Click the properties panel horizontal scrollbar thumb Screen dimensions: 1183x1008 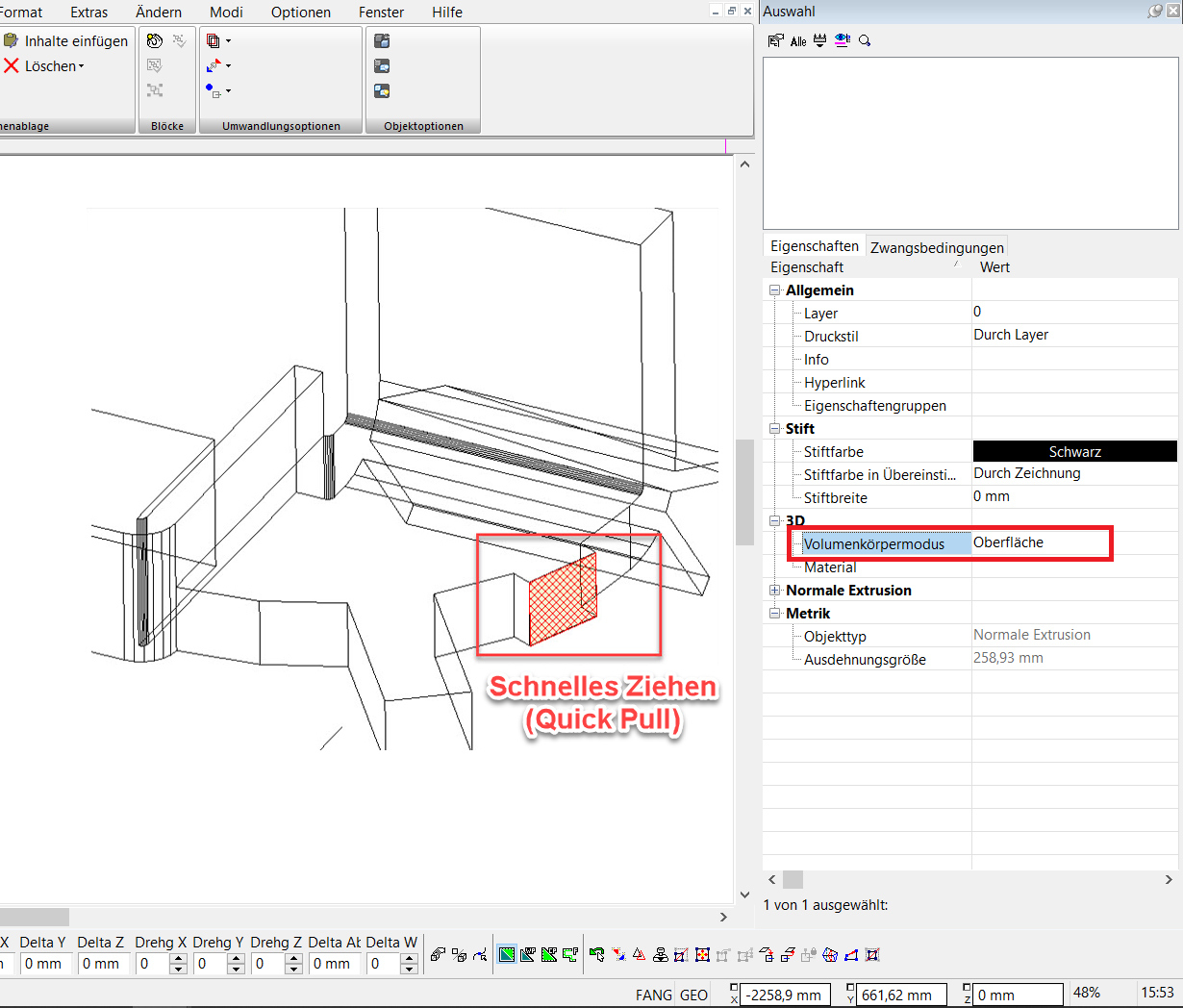point(793,879)
